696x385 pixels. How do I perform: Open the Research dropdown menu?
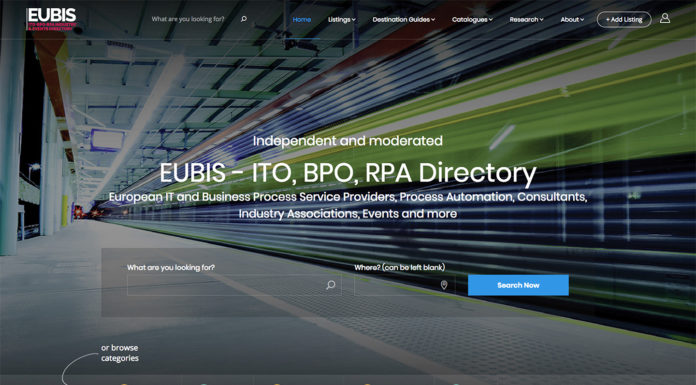point(526,20)
